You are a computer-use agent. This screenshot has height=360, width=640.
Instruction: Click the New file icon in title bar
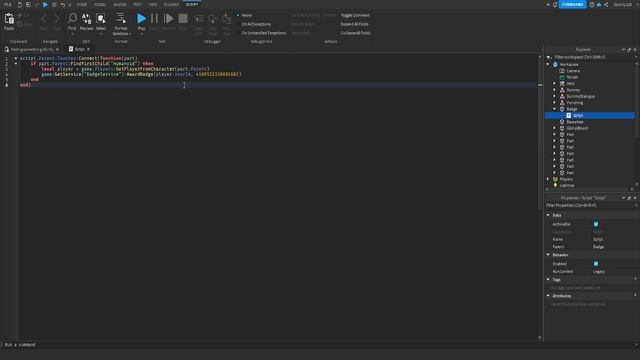point(19,4)
